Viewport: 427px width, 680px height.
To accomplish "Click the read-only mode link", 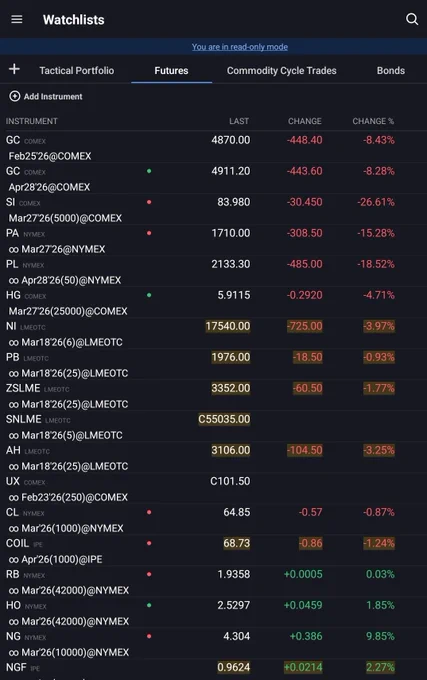I will click(x=240, y=47).
